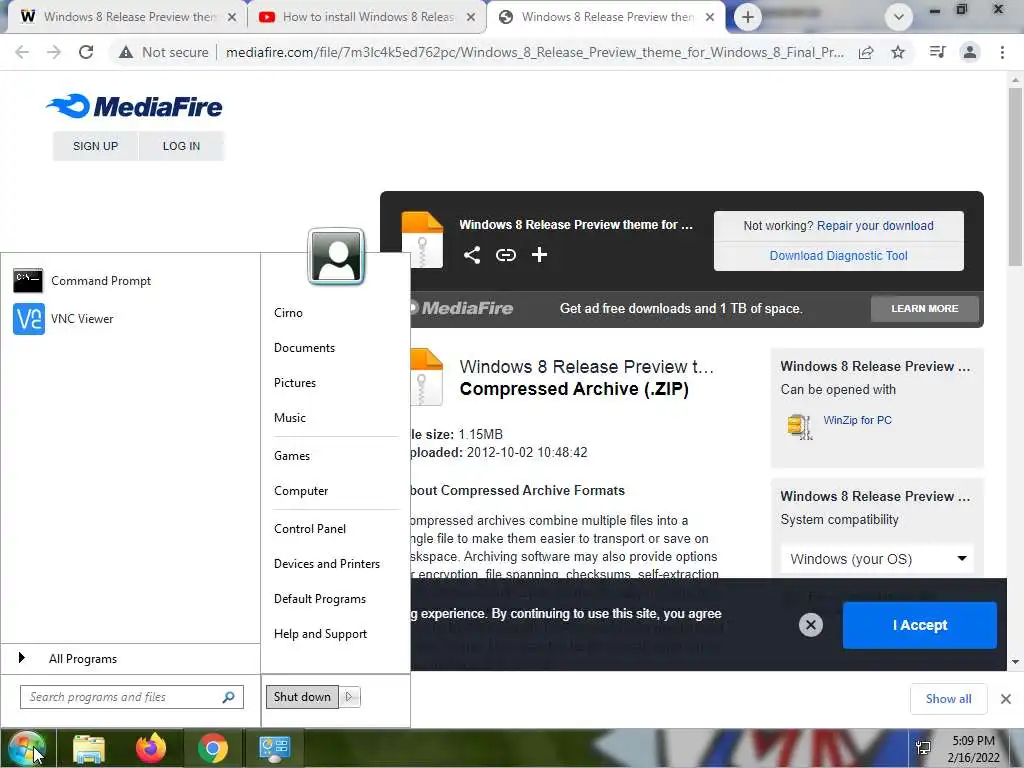The width and height of the screenshot is (1024, 768).
Task: Click the Start orb button
Action: coord(27,748)
